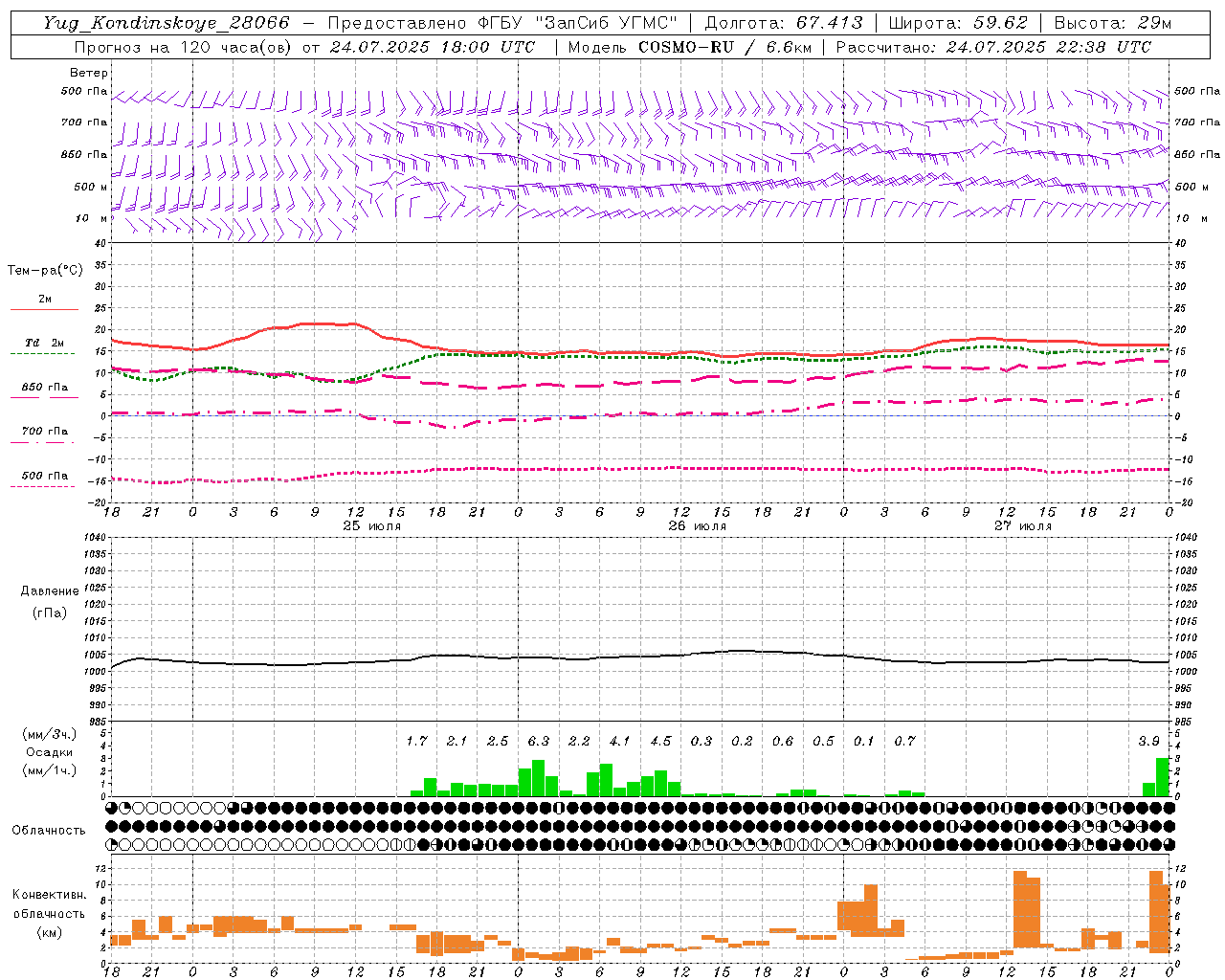Screen dimensions: 1225x980
Task: Click the tallest green precipitation bar under 6.3
Action: [x=539, y=778]
